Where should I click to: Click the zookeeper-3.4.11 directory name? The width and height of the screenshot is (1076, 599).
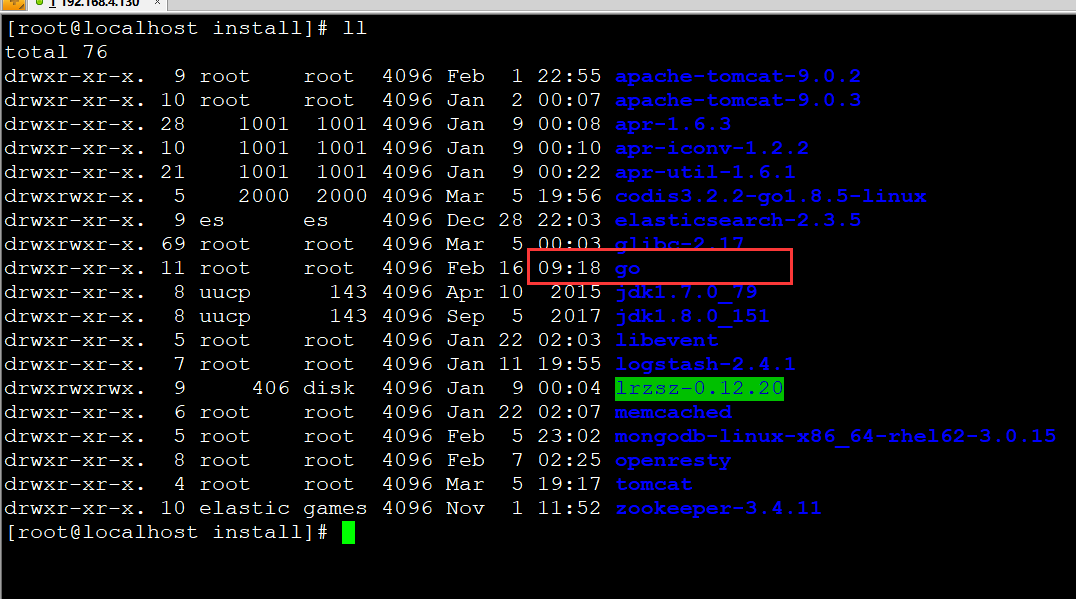click(x=718, y=508)
